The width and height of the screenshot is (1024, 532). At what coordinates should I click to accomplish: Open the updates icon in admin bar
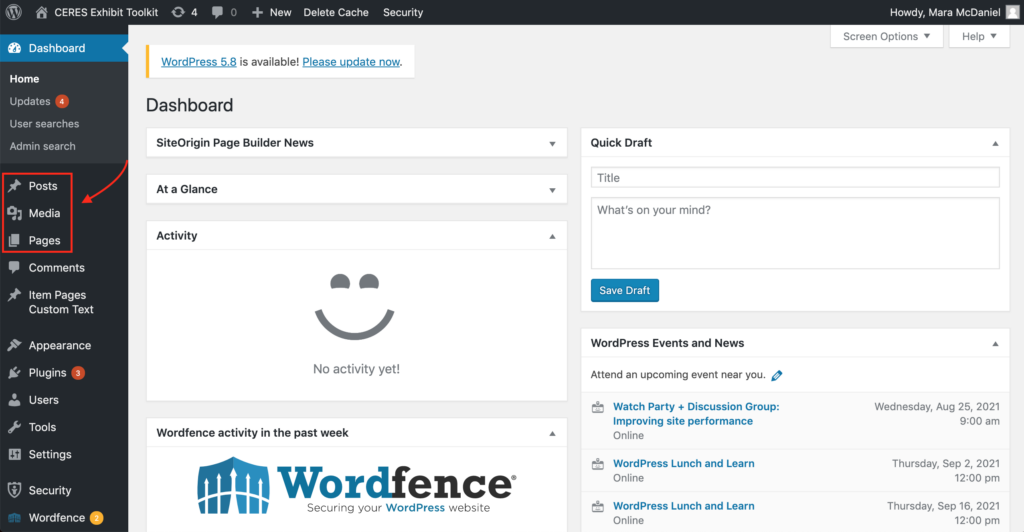tap(178, 12)
